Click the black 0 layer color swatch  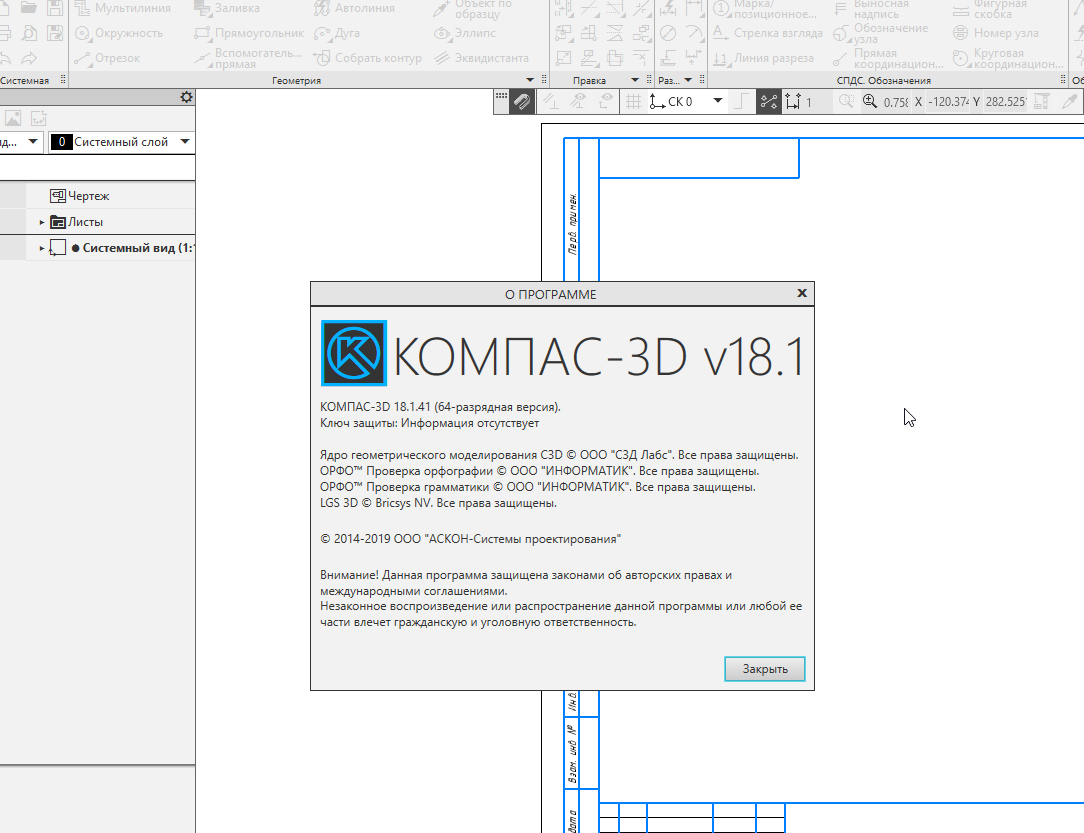pyautogui.click(x=61, y=142)
